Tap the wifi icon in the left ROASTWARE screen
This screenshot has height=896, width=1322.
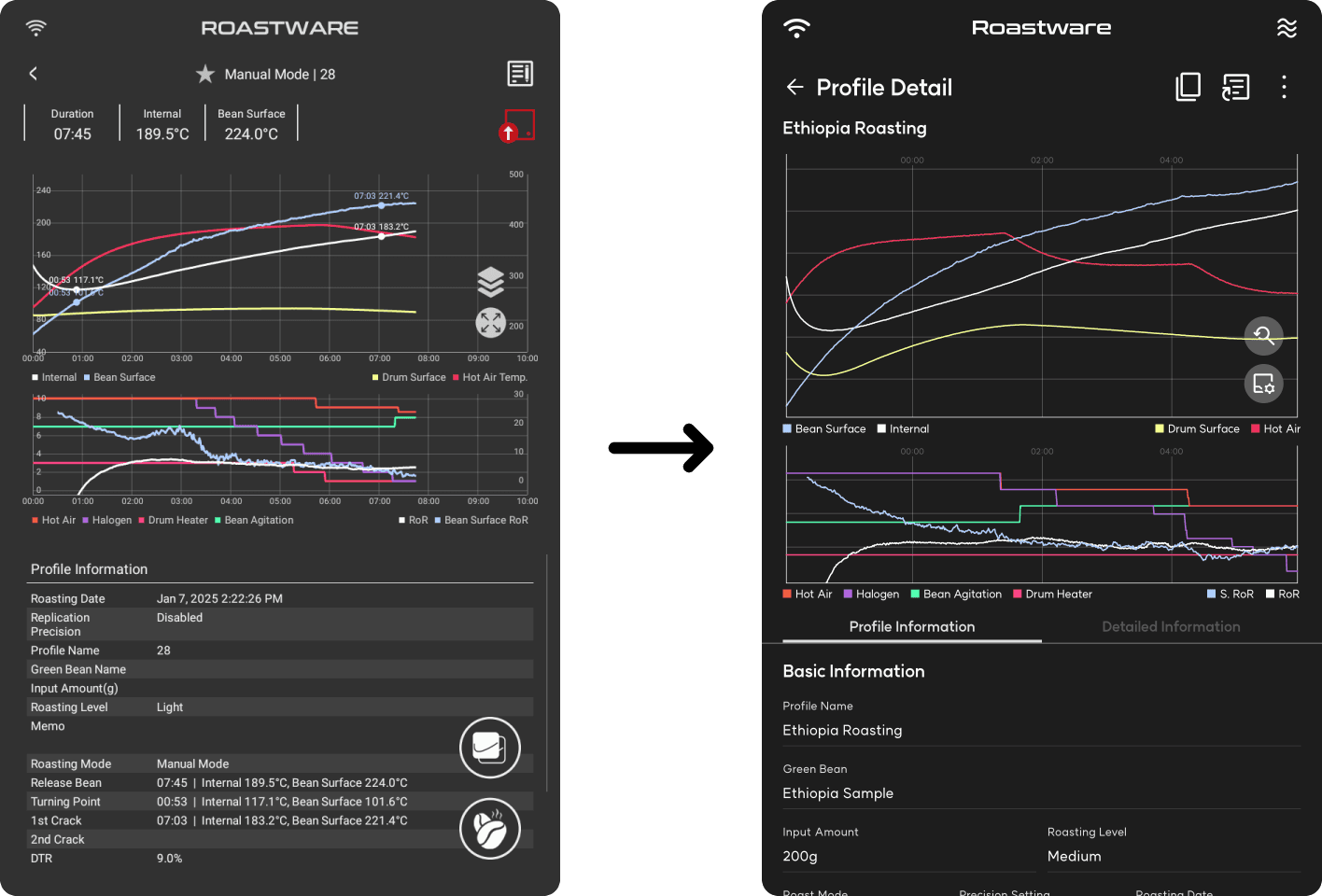click(35, 28)
